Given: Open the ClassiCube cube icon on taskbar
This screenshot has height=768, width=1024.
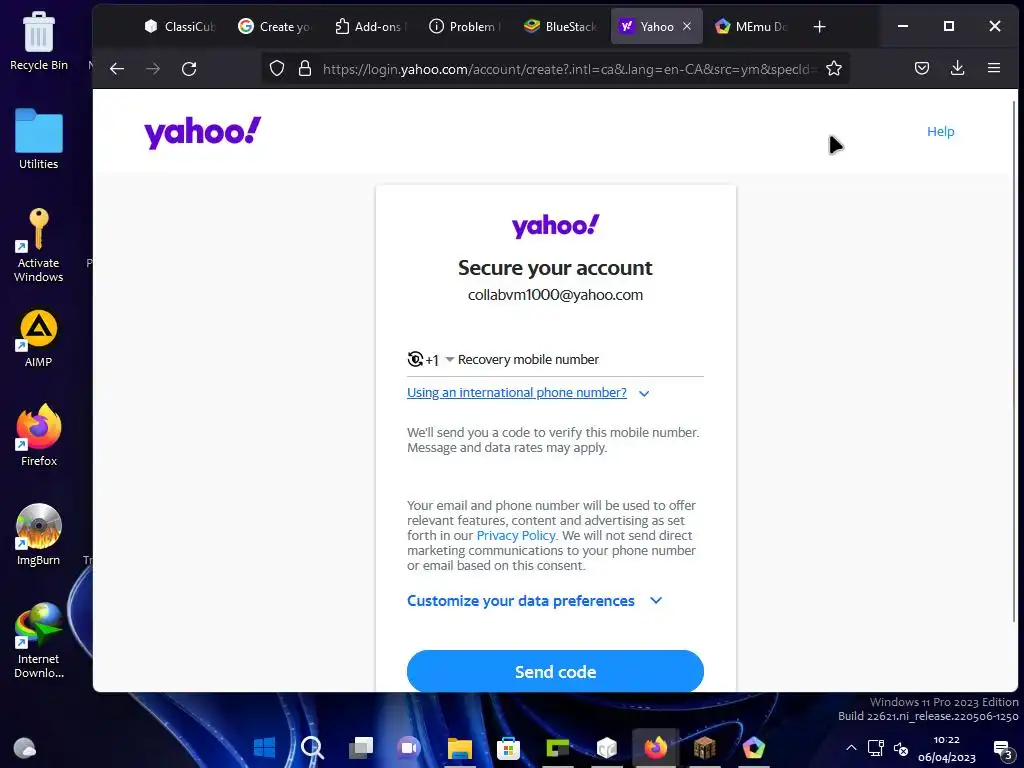Looking at the screenshot, I should (607, 748).
